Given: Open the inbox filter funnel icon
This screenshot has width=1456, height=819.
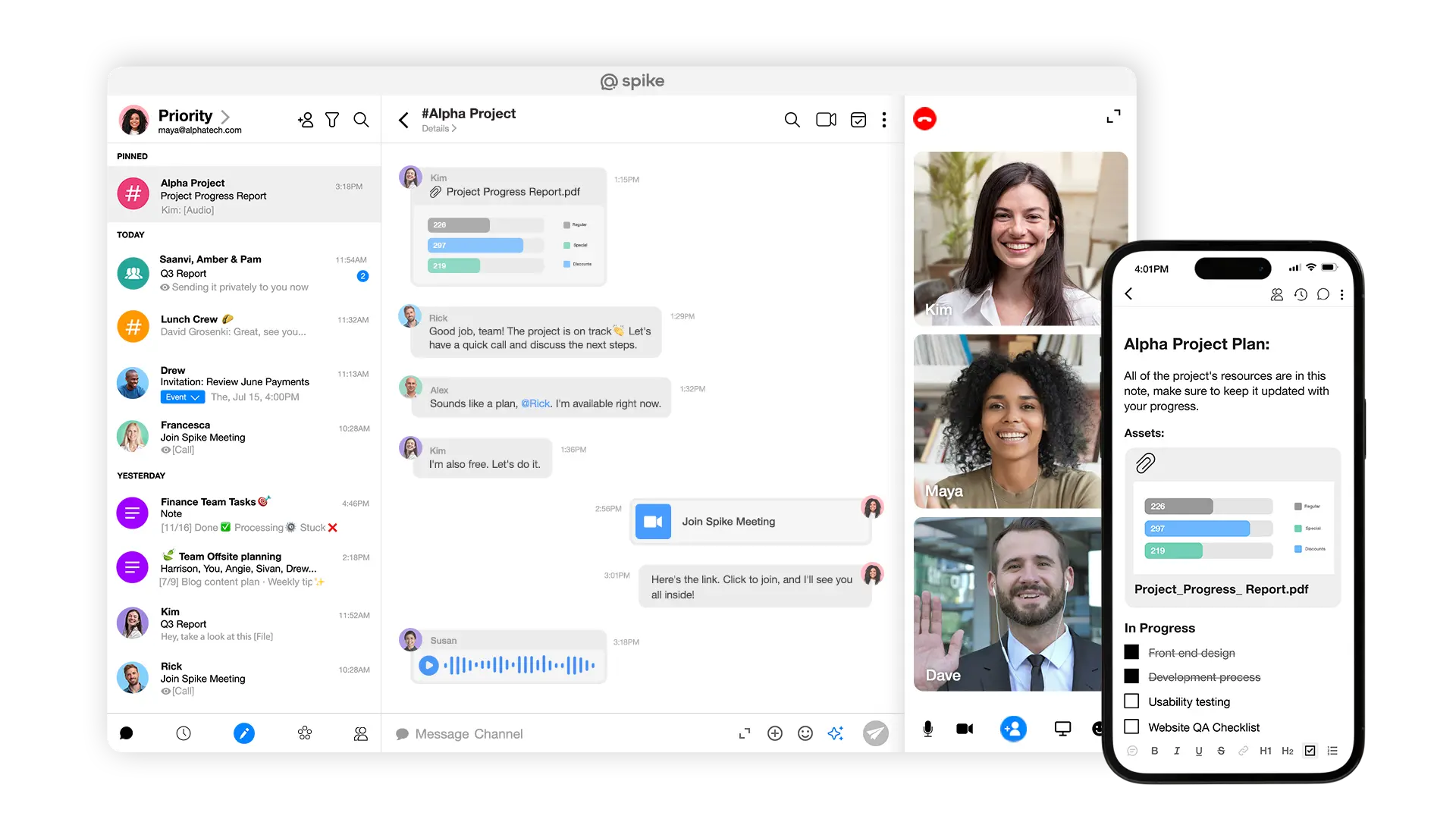Looking at the screenshot, I should click(332, 120).
